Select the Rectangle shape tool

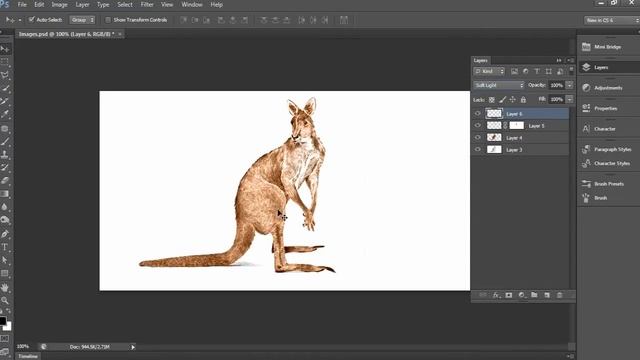coord(5,273)
